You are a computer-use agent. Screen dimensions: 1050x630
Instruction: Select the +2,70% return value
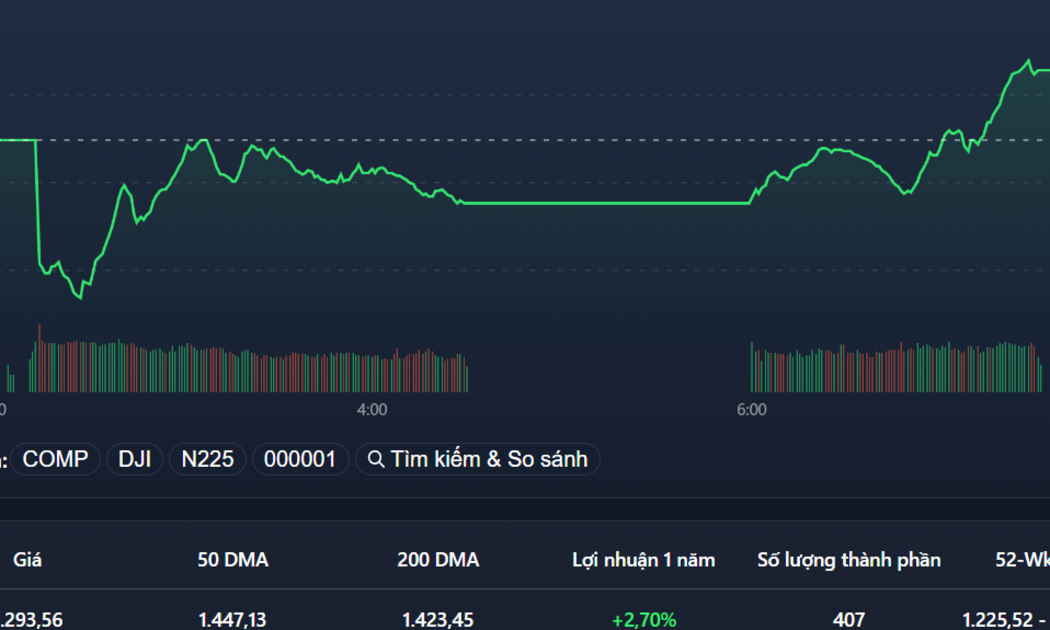[644, 620]
